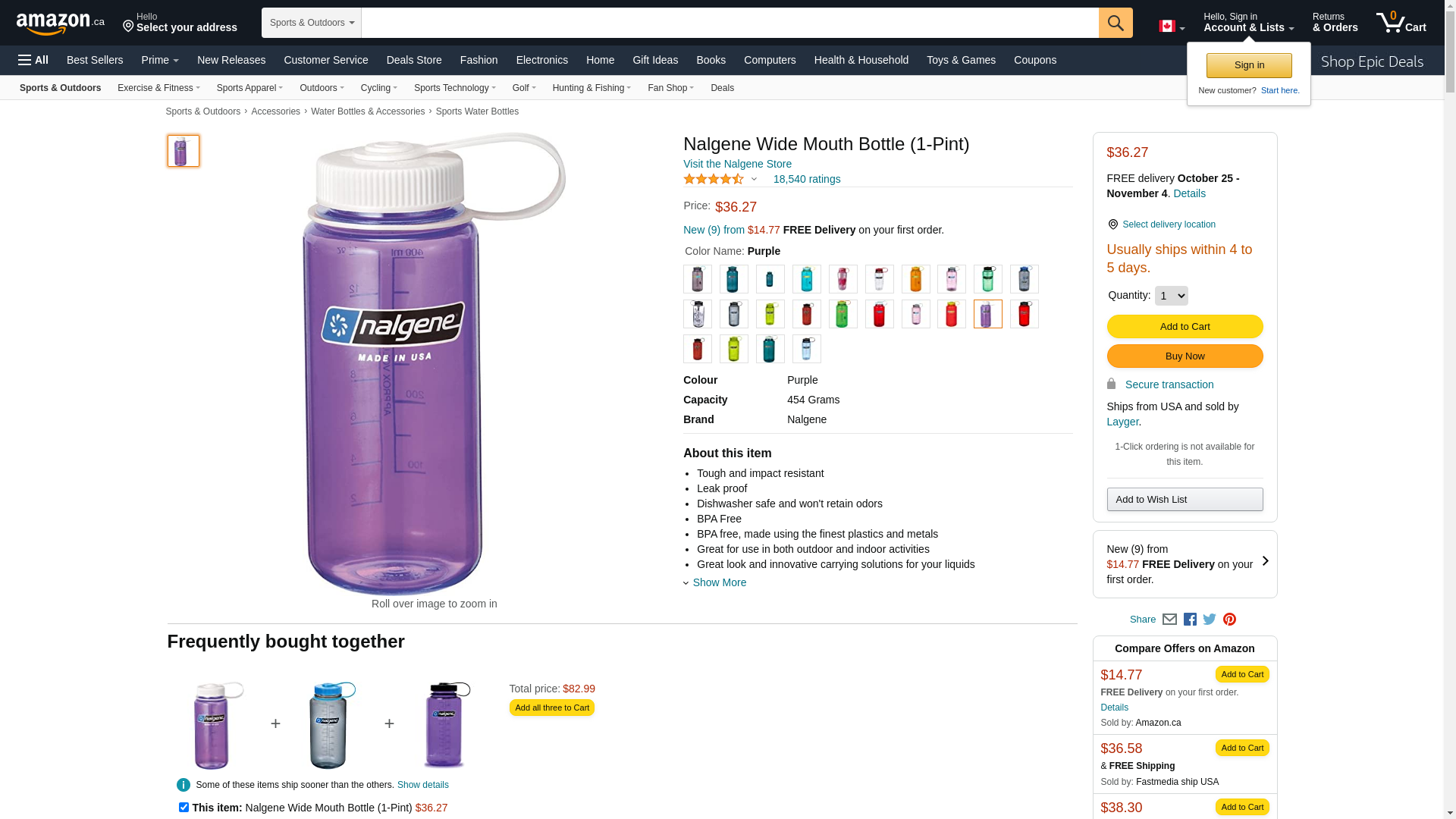Click the Buy Now button

point(1185,356)
